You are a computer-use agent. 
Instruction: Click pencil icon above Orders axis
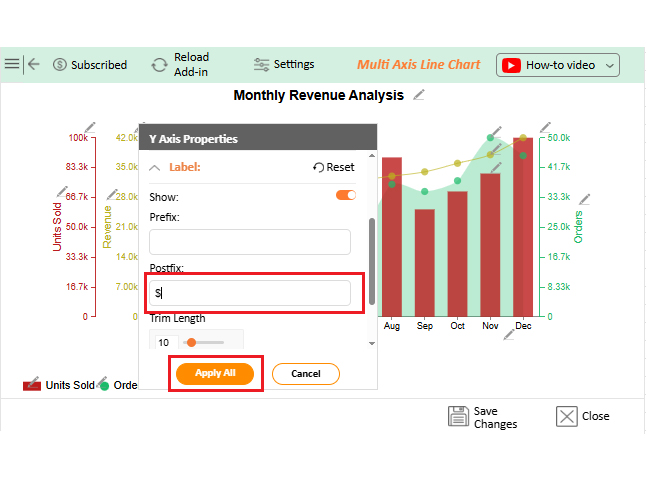click(x=545, y=128)
